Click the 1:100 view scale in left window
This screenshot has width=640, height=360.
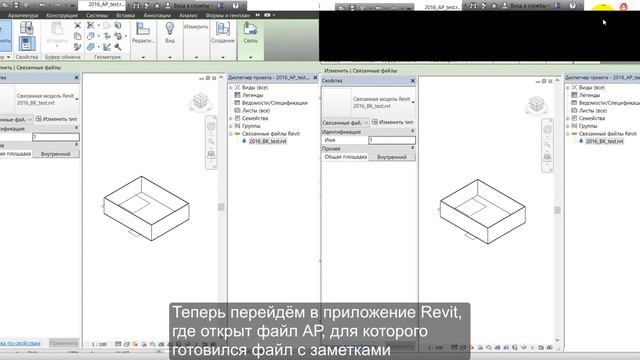[99, 344]
